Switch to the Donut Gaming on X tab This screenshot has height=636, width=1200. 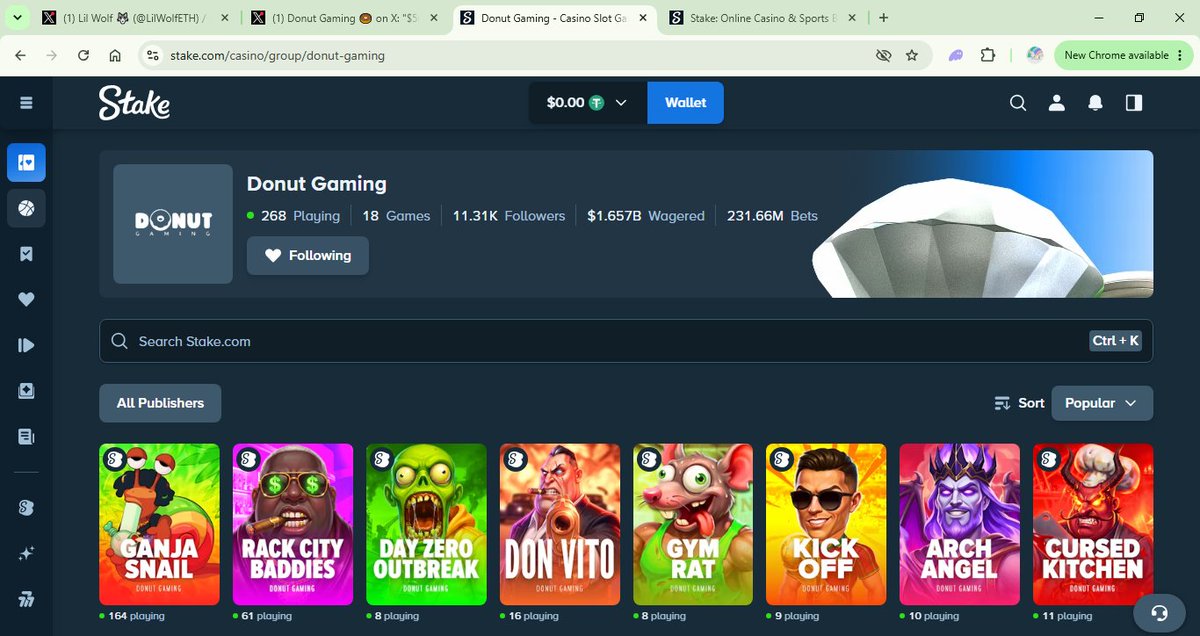tap(346, 17)
